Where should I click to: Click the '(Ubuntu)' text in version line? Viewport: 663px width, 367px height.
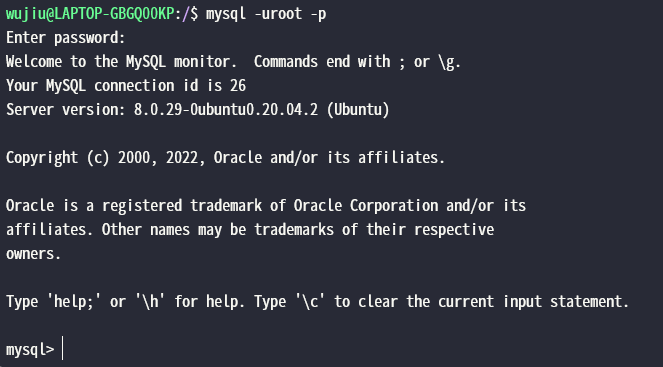[x=358, y=110]
